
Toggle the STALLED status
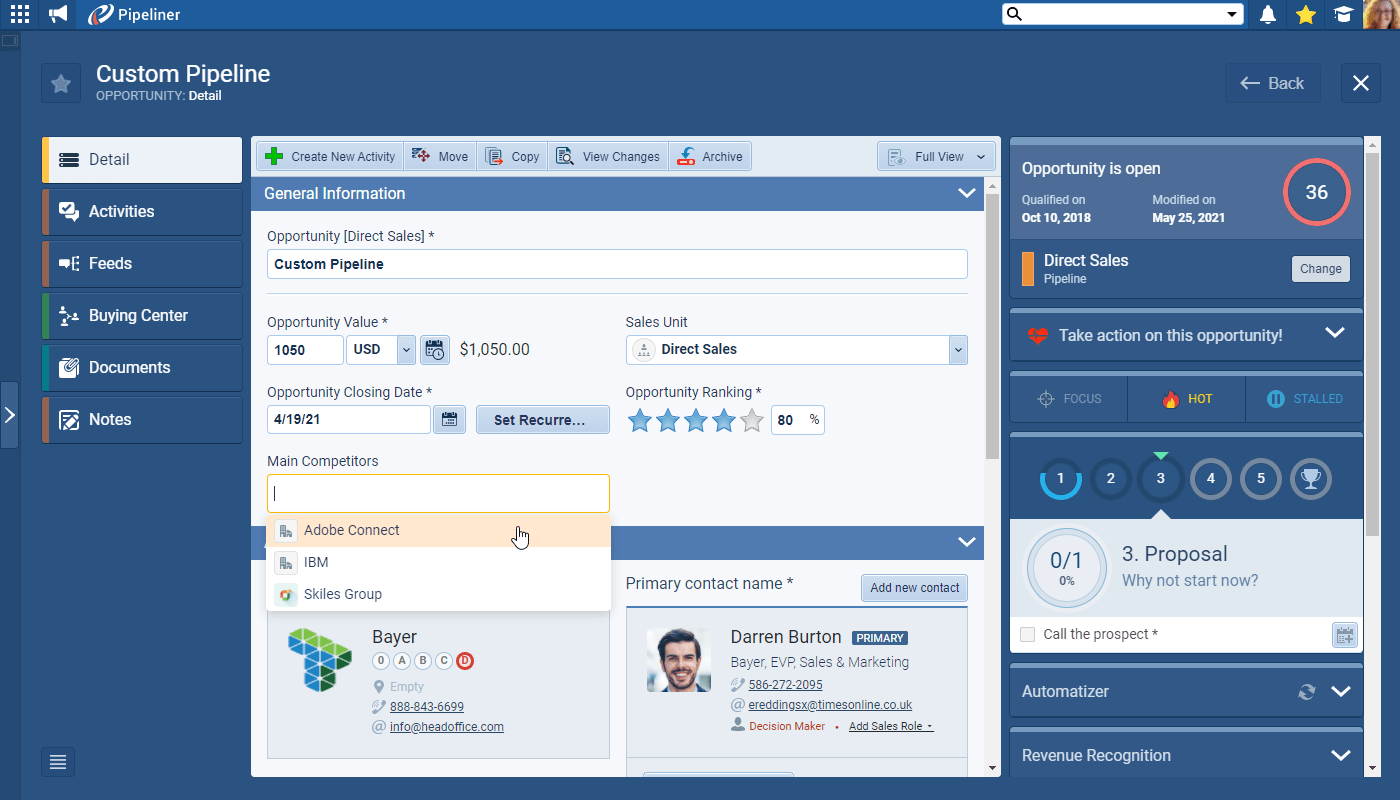(x=1304, y=399)
